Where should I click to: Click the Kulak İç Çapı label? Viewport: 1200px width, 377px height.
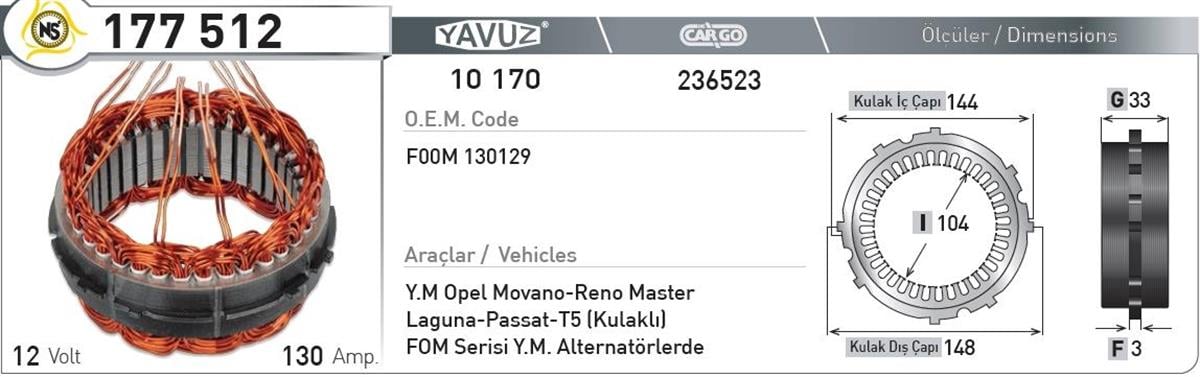tap(896, 101)
